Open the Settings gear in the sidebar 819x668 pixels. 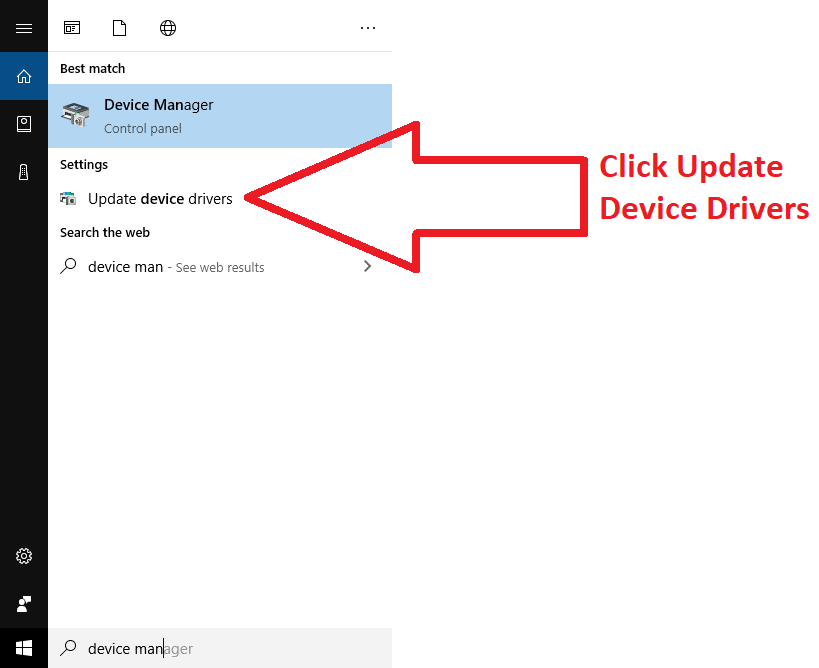tap(24, 556)
